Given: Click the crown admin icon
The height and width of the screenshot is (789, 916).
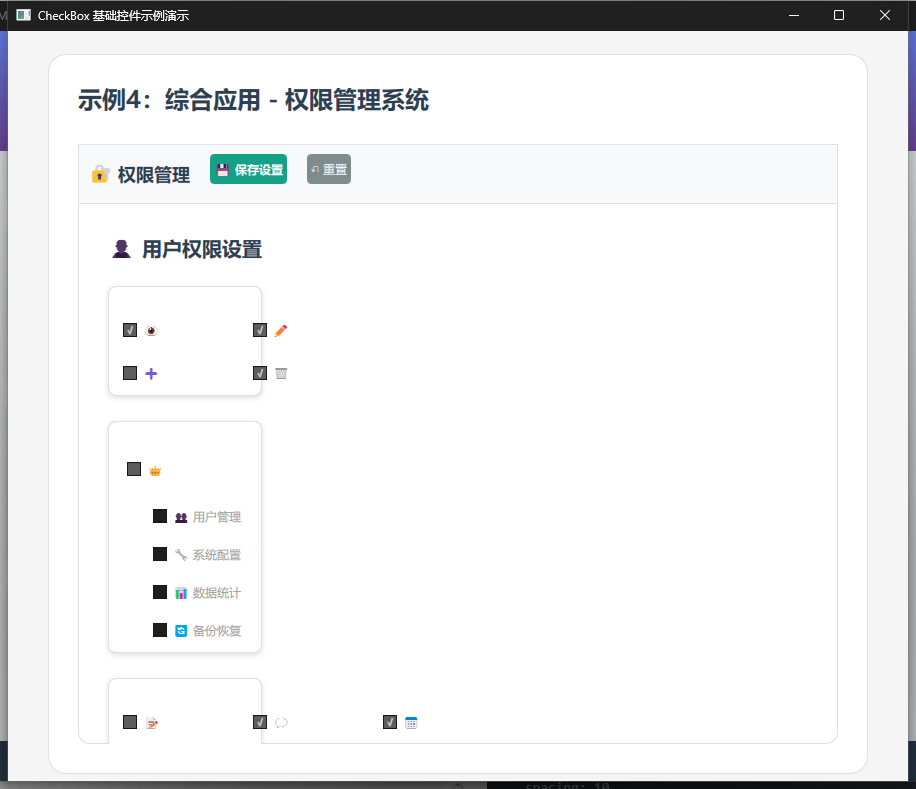Looking at the screenshot, I should (x=155, y=468).
